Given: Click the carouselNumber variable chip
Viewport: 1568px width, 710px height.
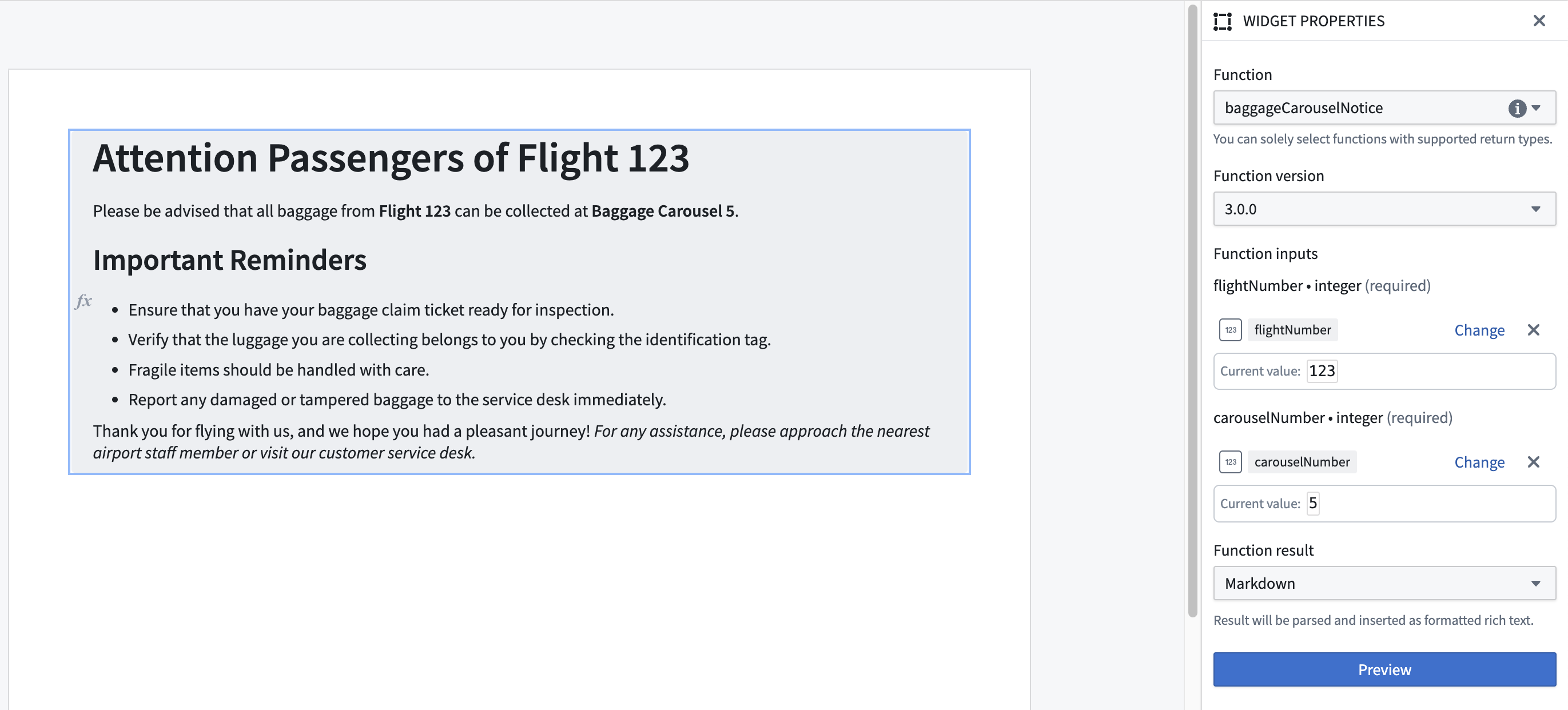Looking at the screenshot, I should click(x=1302, y=462).
